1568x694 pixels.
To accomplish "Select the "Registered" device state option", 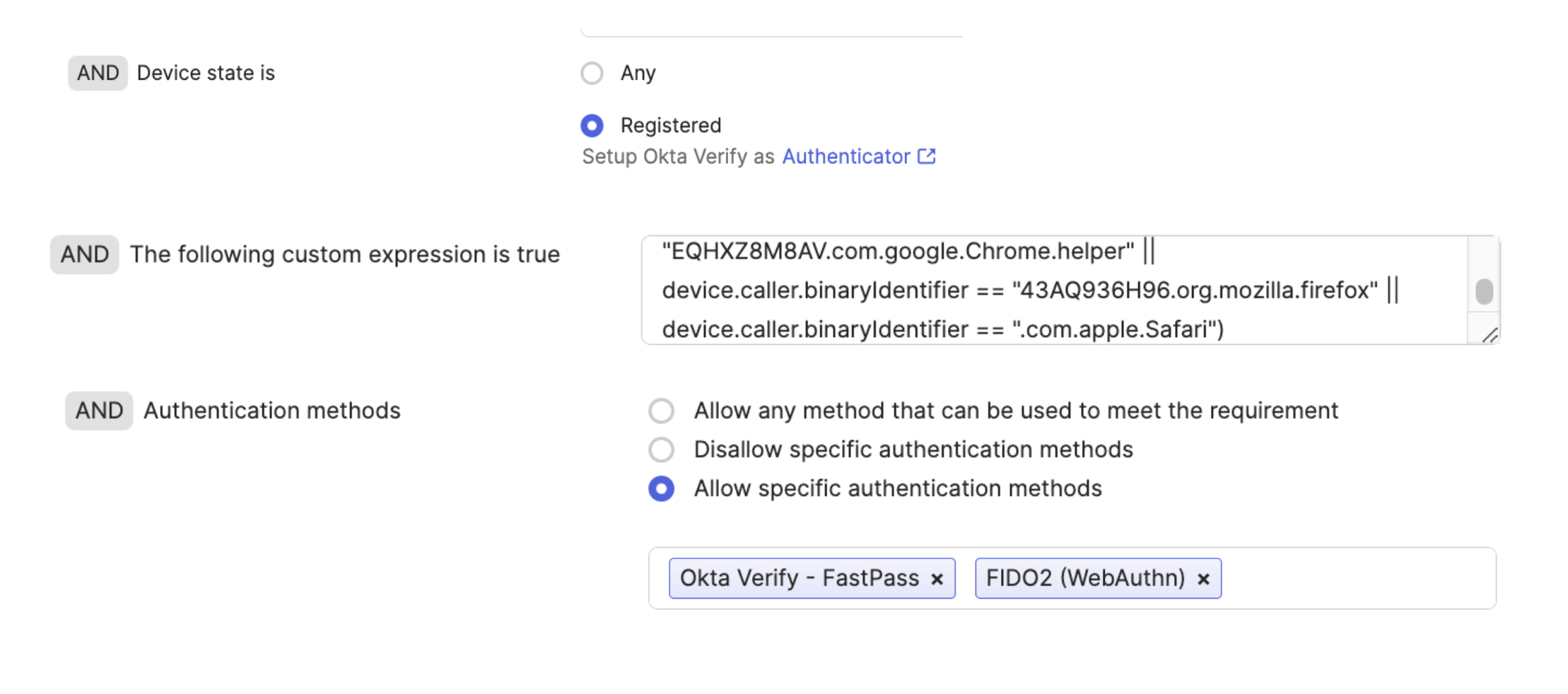I will [592, 126].
